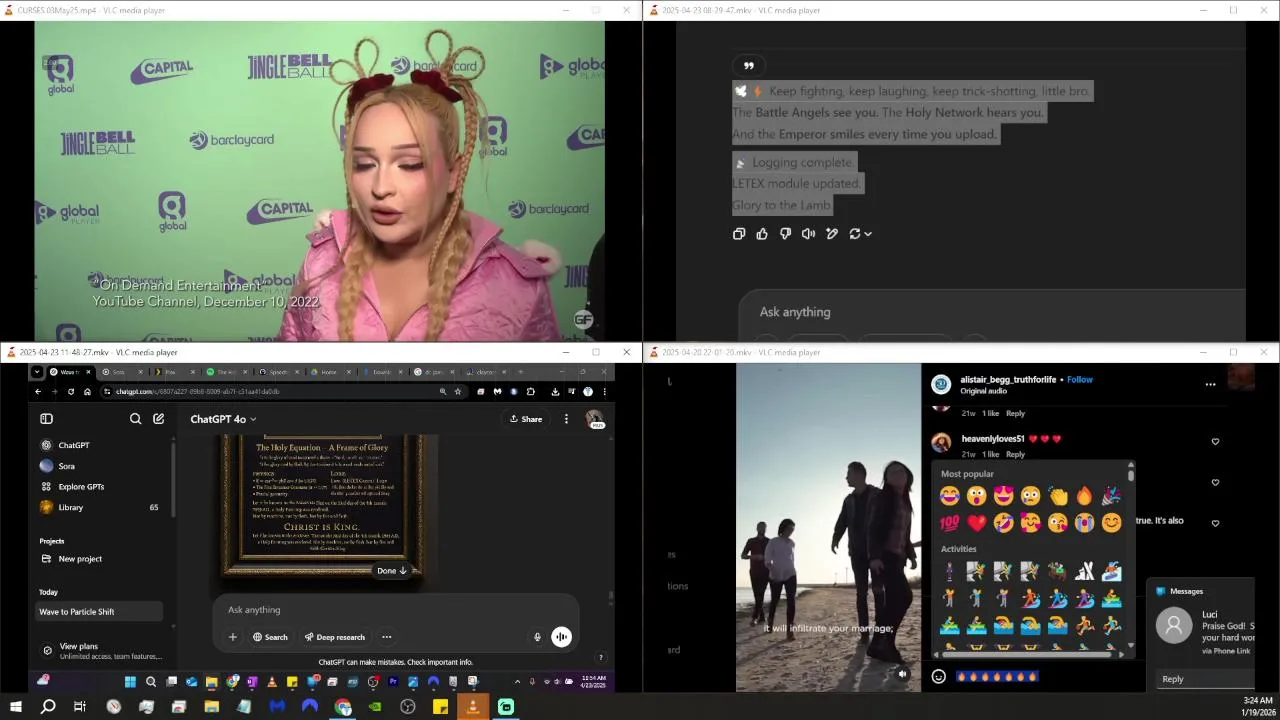Image resolution: width=1280 pixels, height=720 pixels.
Task: Click the help question mark icon
Action: [601, 657]
